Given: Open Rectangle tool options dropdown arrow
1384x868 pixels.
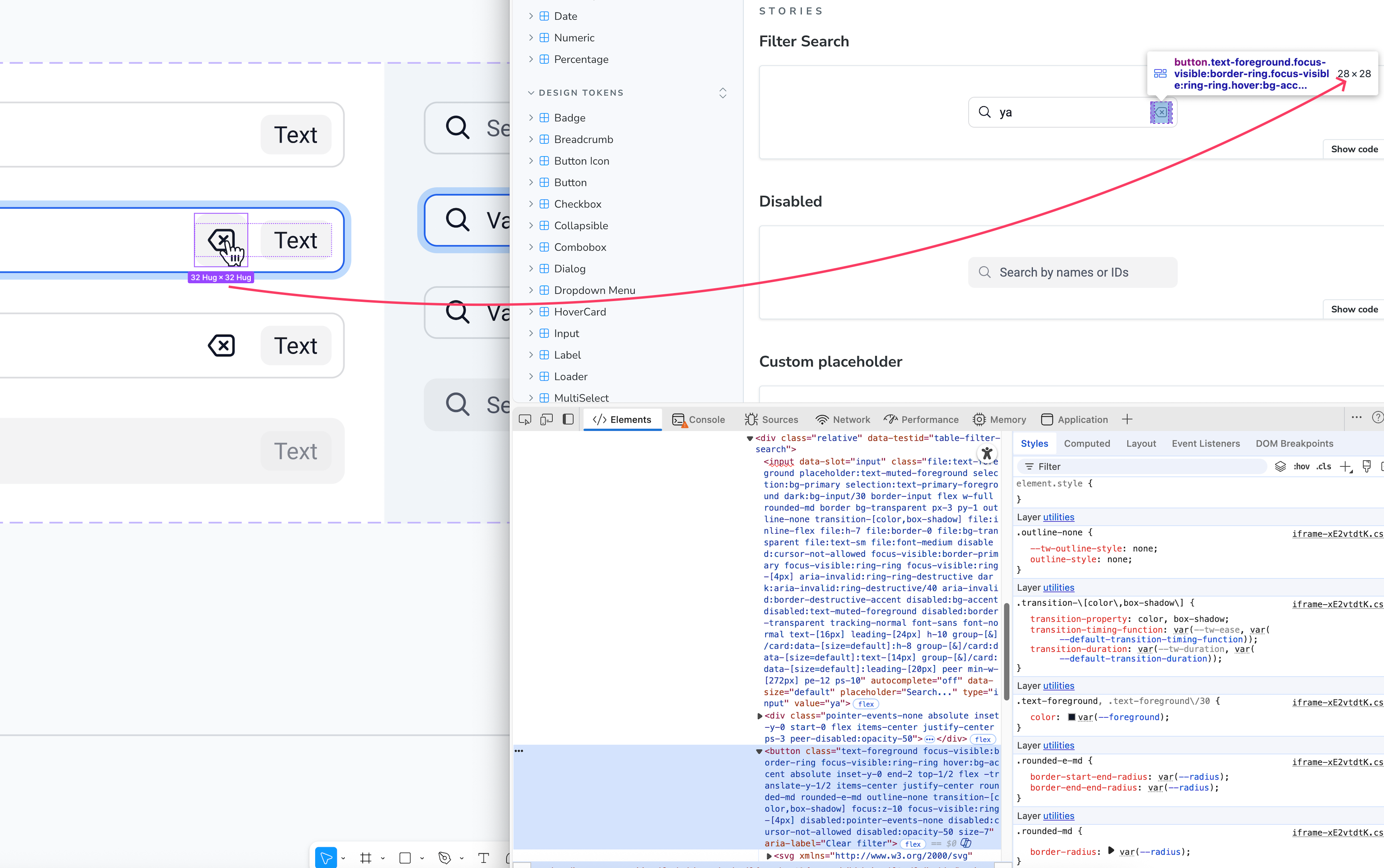Looking at the screenshot, I should pyautogui.click(x=422, y=859).
